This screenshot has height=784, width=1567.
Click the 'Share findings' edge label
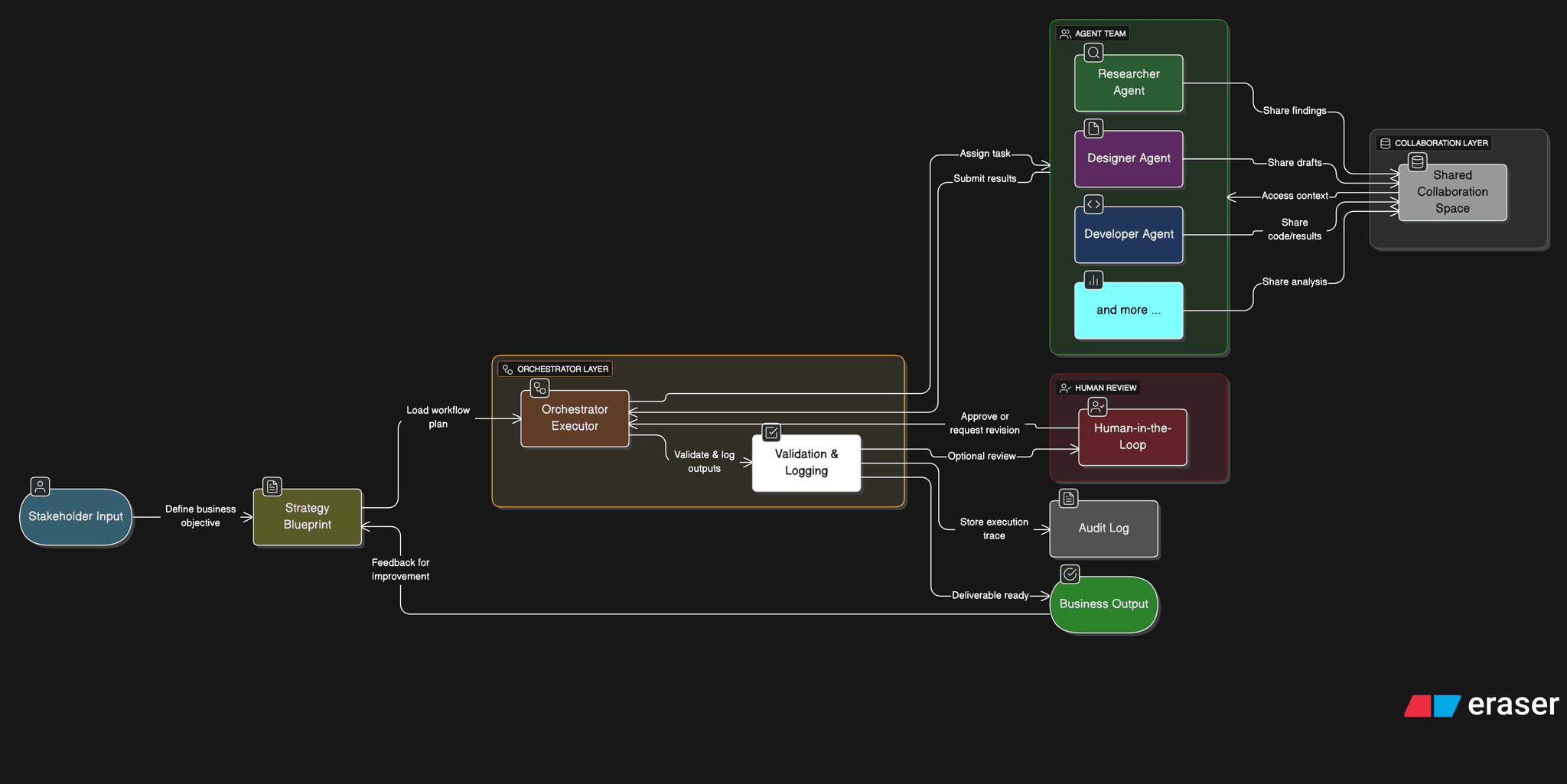(x=1294, y=111)
